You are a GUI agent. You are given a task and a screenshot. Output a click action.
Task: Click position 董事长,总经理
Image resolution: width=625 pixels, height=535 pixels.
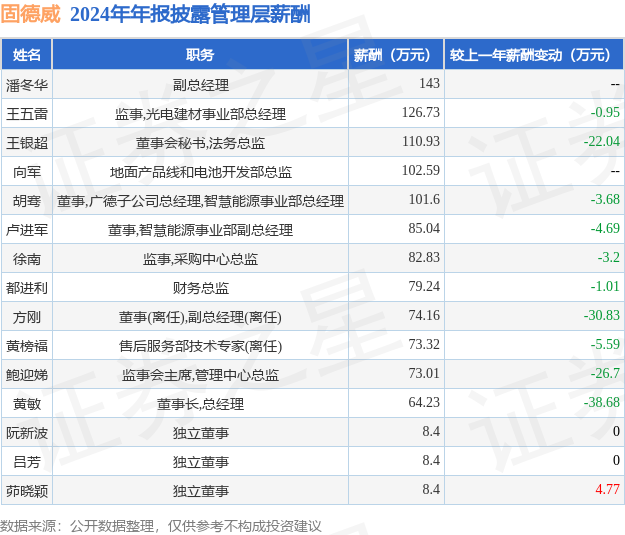(x=200, y=404)
